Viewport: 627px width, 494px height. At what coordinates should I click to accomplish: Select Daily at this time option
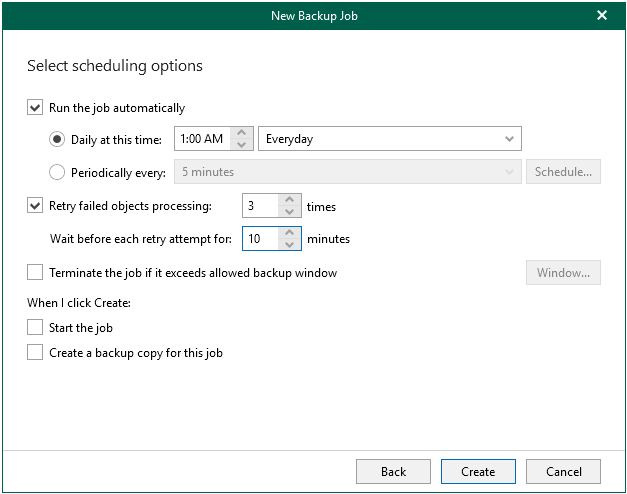coord(57,139)
